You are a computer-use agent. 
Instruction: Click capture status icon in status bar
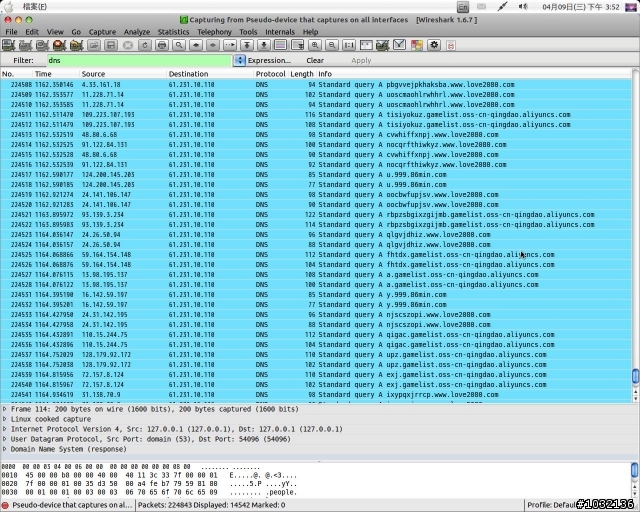click(x=5, y=505)
